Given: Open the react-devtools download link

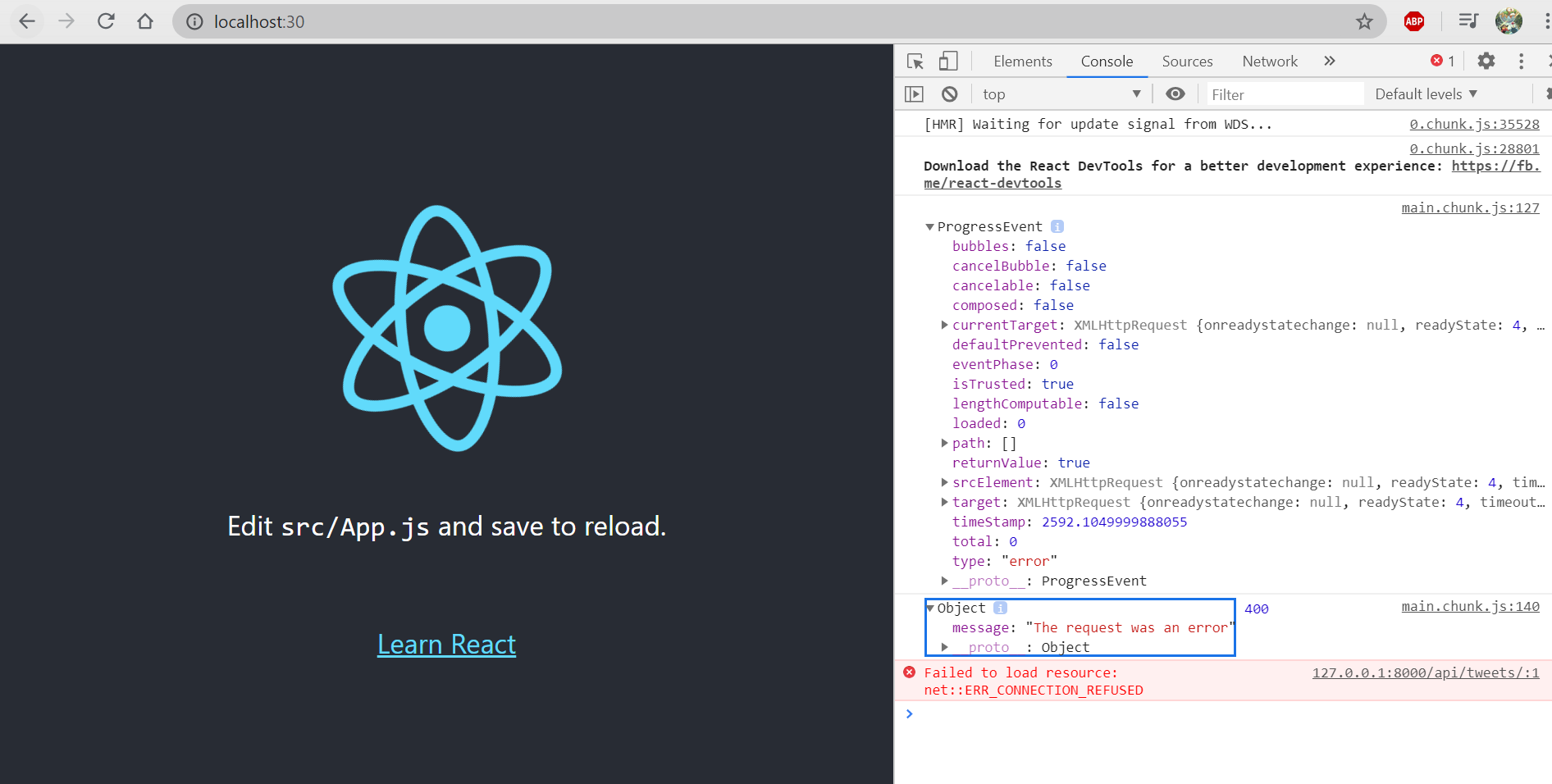Looking at the screenshot, I should [993, 183].
